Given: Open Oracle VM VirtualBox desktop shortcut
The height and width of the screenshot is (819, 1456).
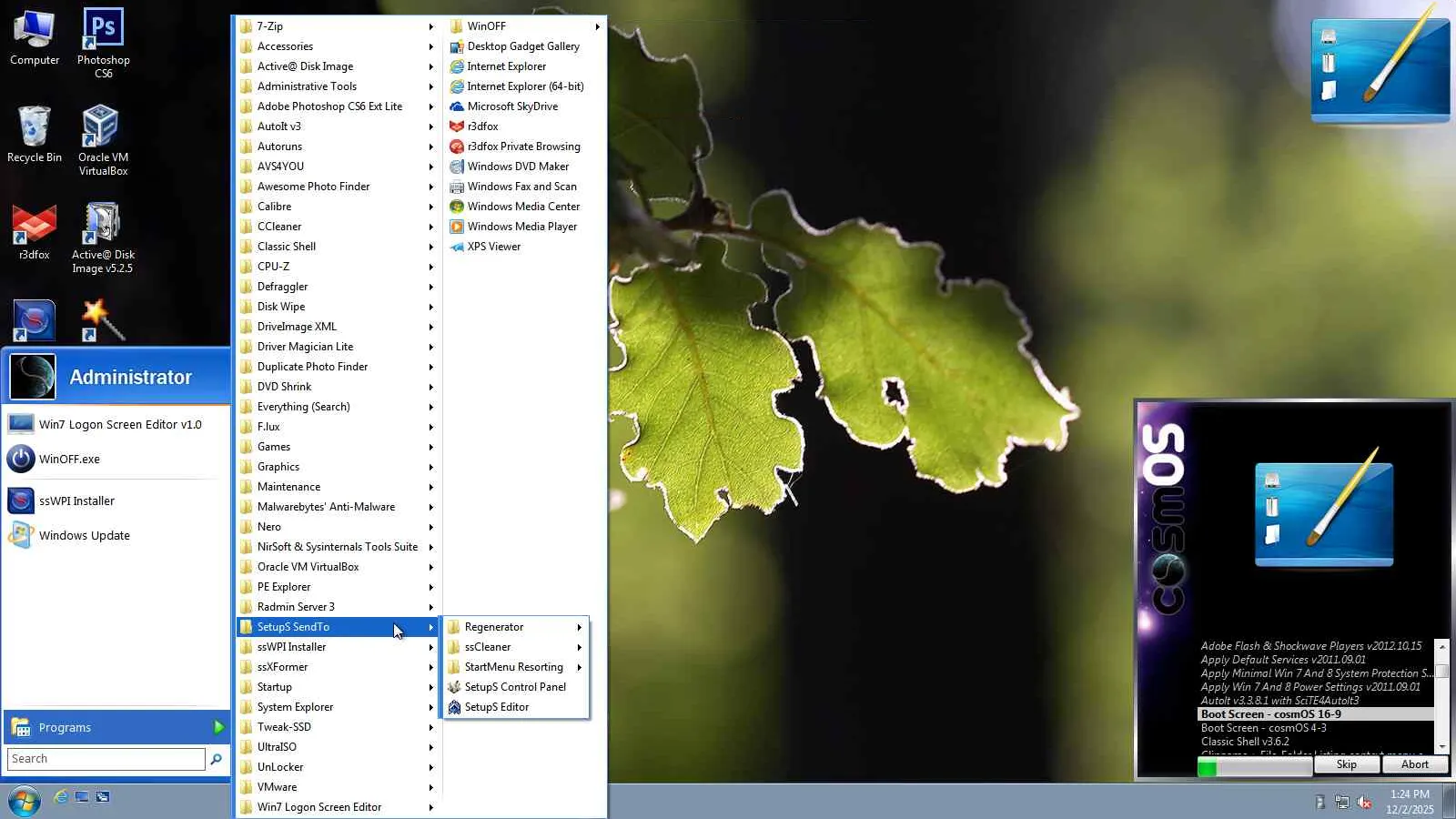Looking at the screenshot, I should pyautogui.click(x=103, y=140).
